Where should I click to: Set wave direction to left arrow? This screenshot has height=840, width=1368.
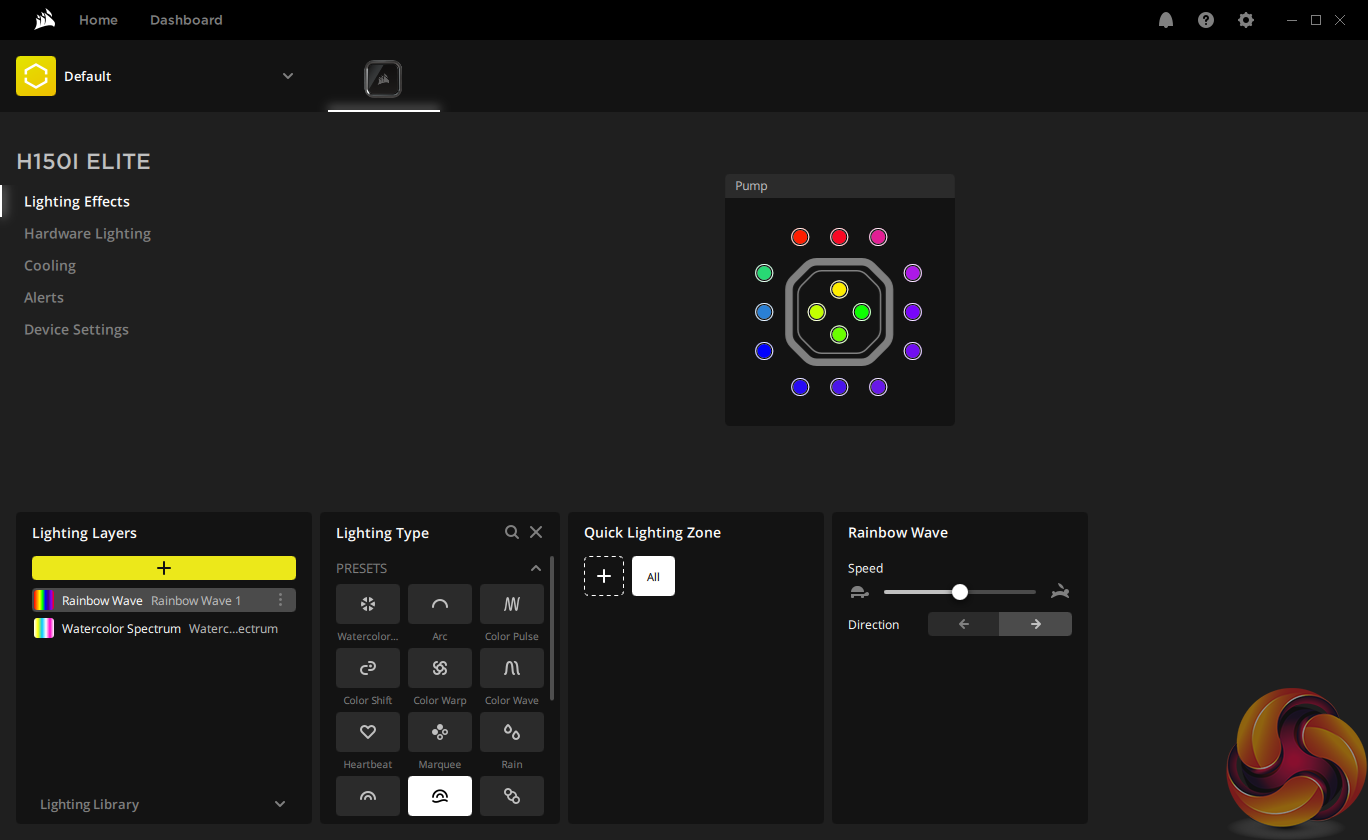click(964, 624)
